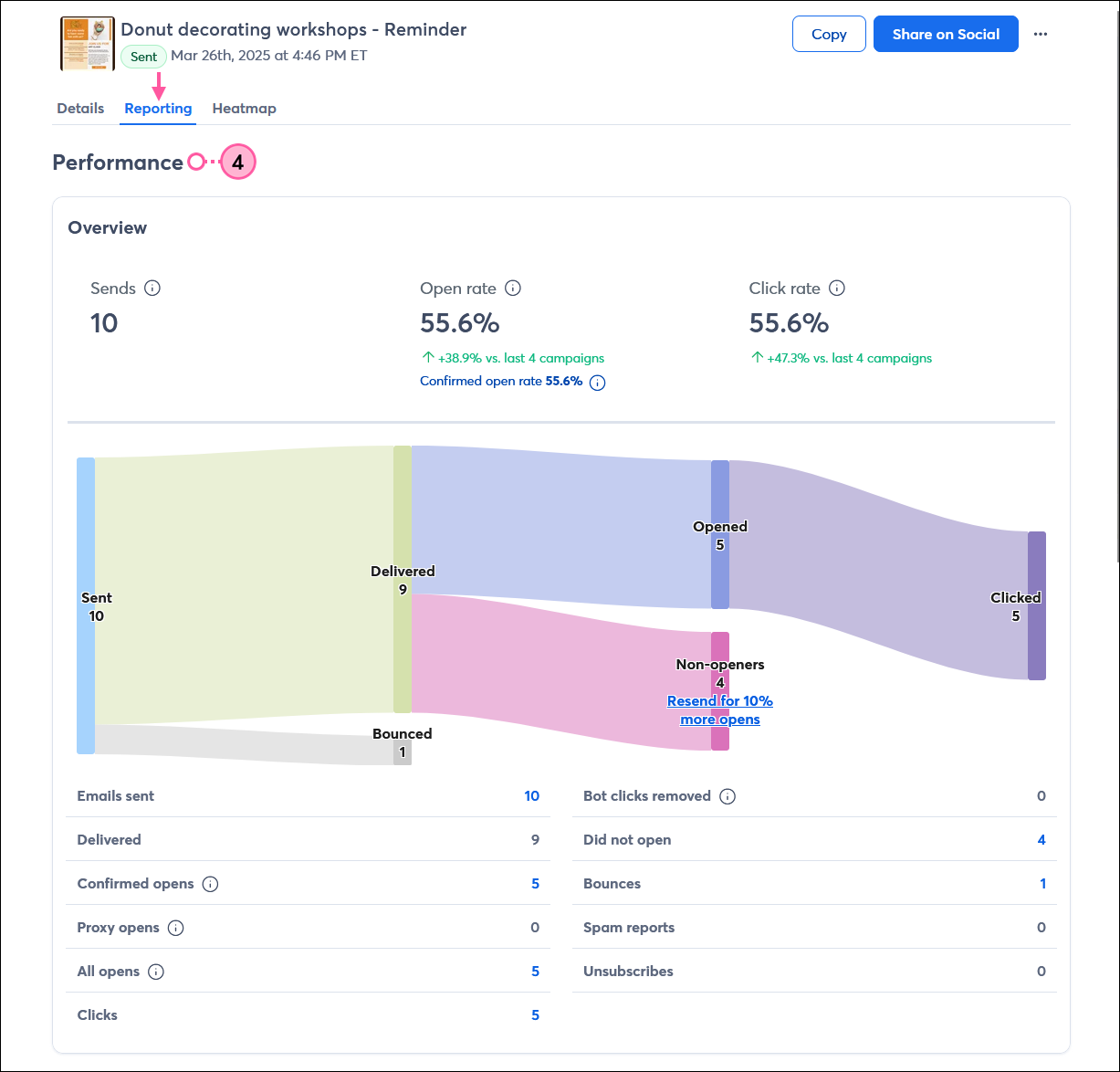1120x1072 pixels.
Task: Click the All opens info icon
Action: (157, 971)
